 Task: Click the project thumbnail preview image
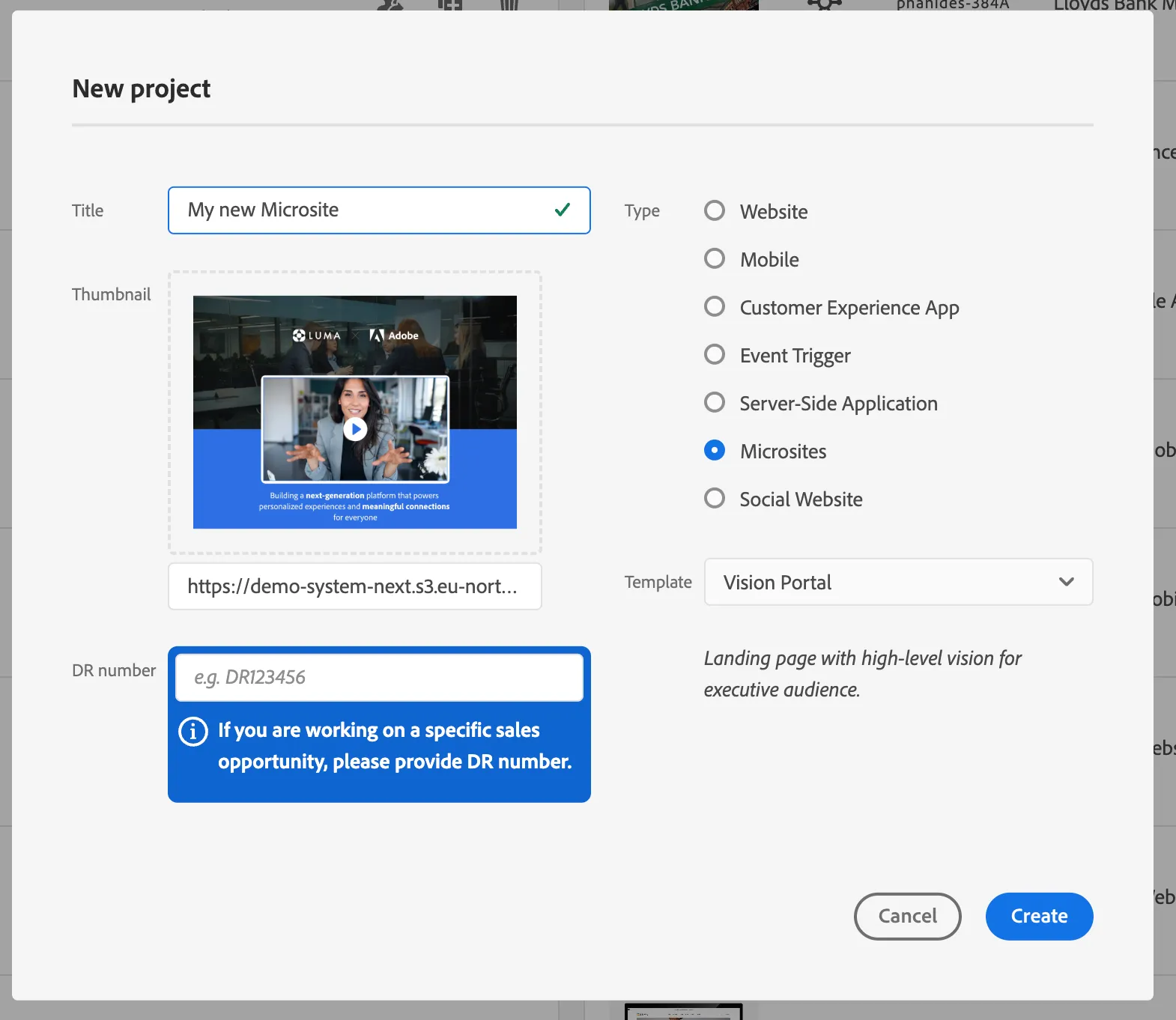click(355, 412)
